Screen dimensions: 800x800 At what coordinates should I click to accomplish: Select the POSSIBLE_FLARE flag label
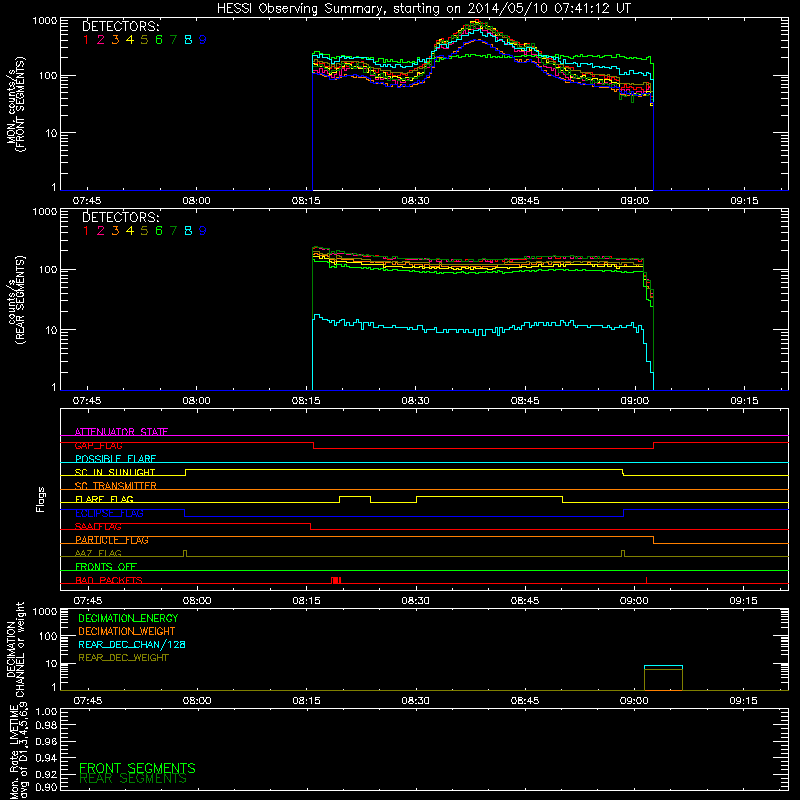pyautogui.click(x=115, y=459)
